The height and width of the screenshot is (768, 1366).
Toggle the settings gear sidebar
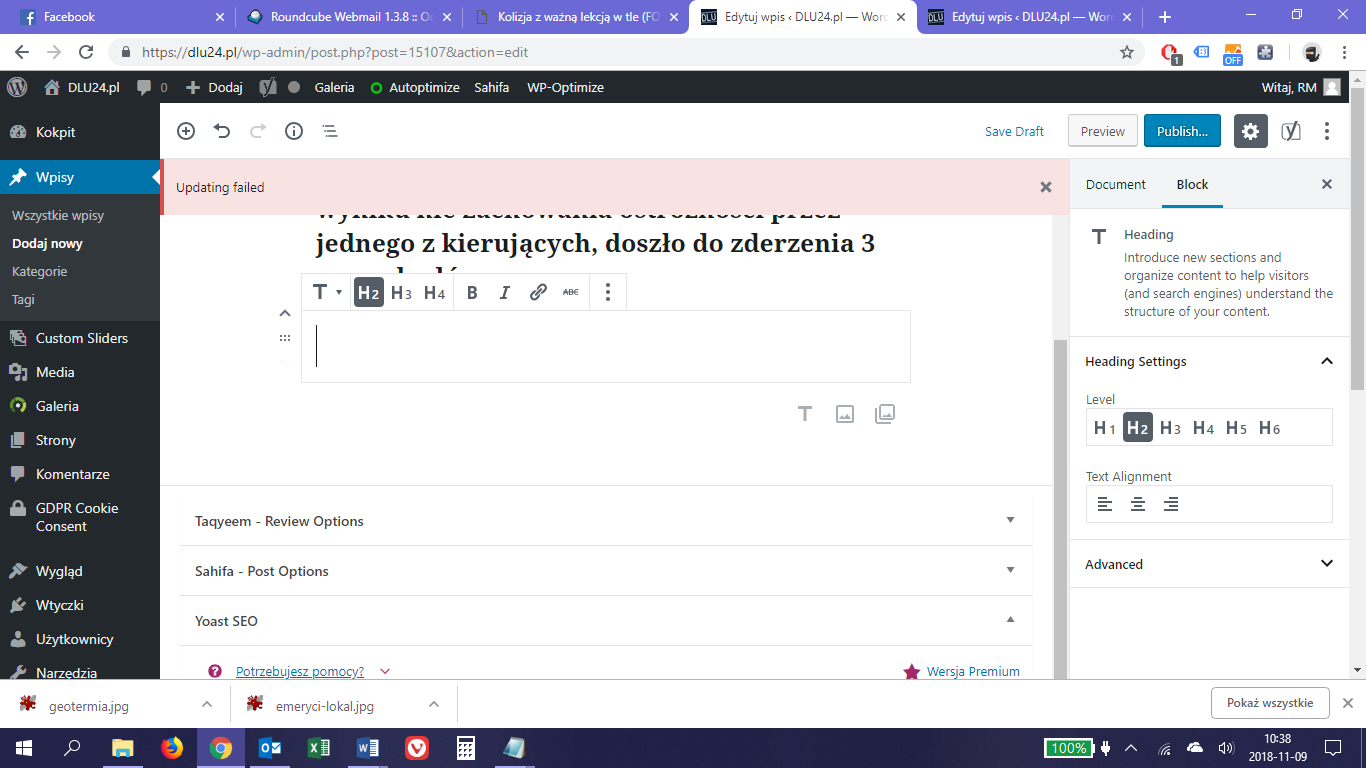point(1250,131)
